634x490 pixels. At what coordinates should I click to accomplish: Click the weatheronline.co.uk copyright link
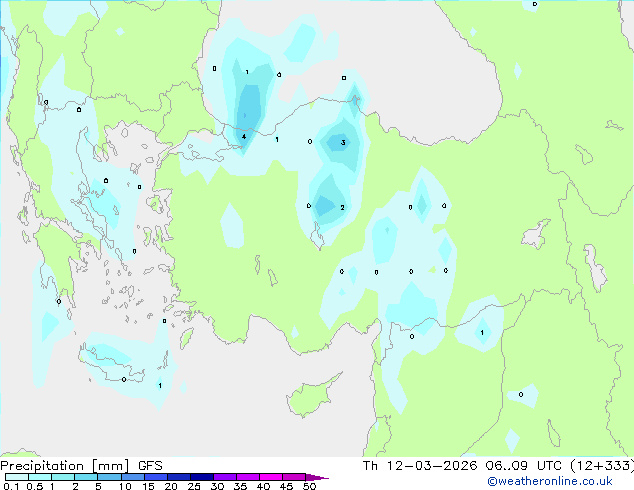pos(550,481)
